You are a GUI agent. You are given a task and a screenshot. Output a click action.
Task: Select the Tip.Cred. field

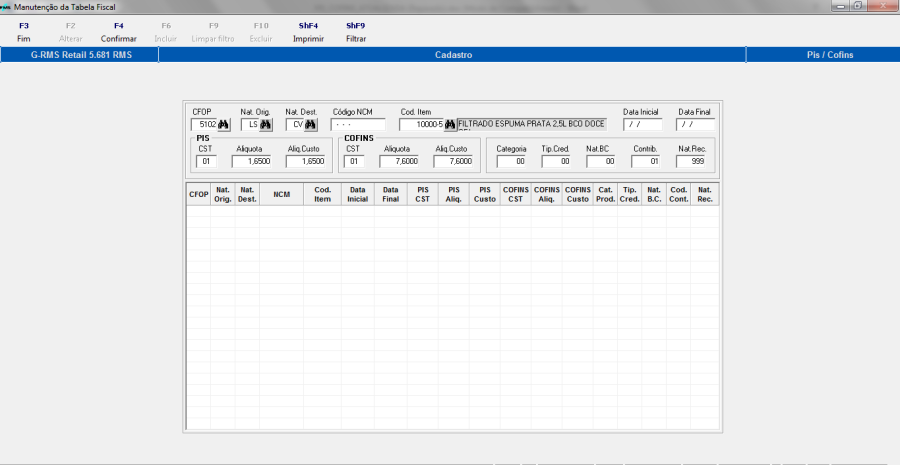pyautogui.click(x=556, y=161)
